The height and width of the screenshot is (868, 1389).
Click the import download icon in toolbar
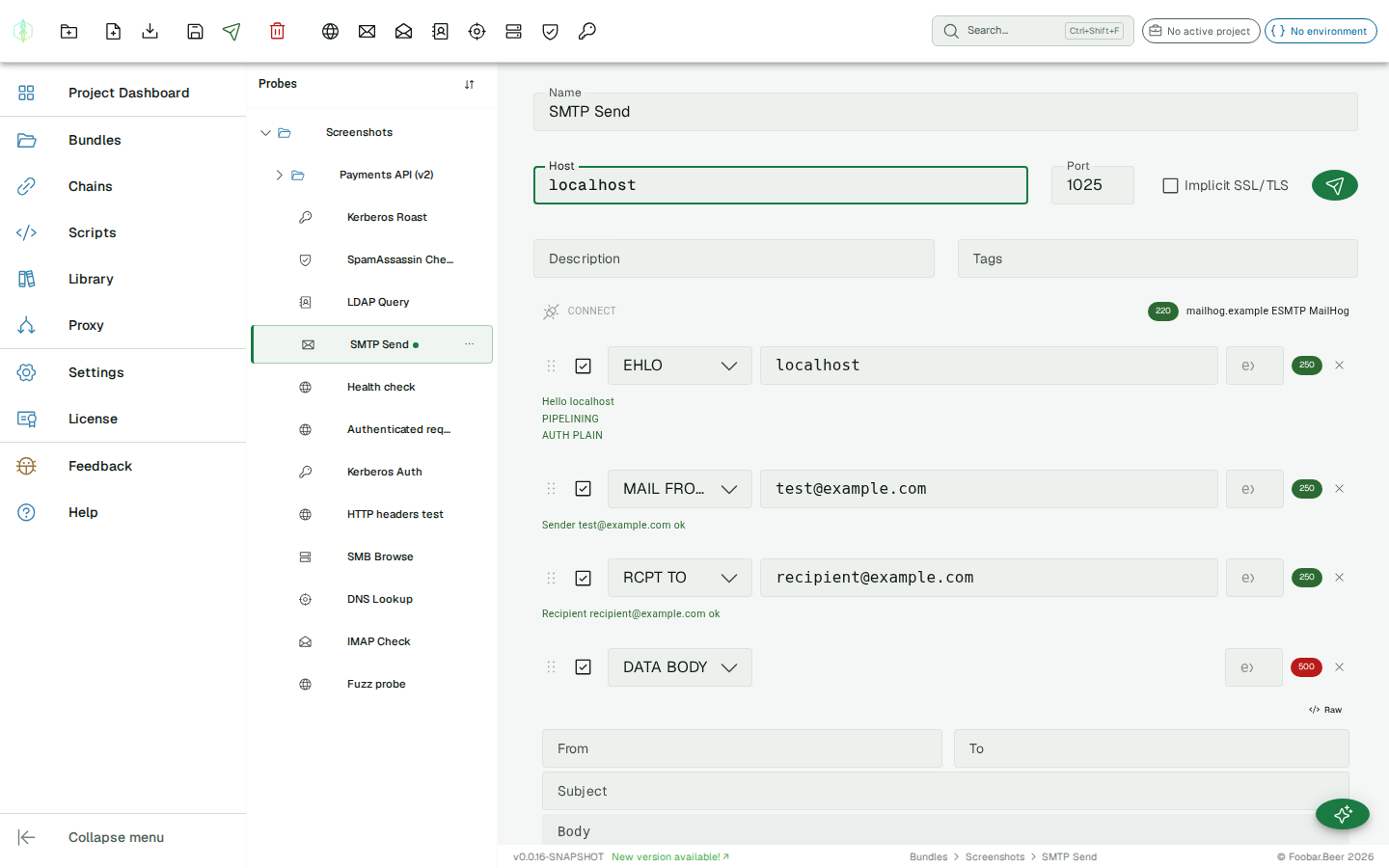[x=150, y=31]
